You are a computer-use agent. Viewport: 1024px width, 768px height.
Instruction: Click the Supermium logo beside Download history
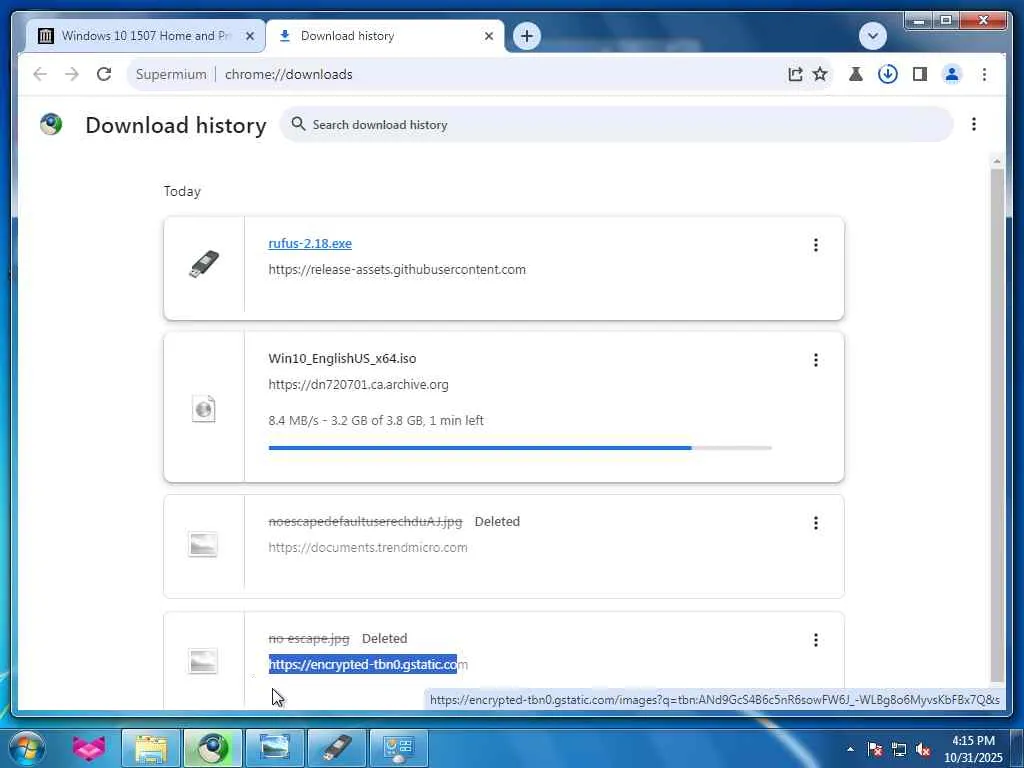coord(51,124)
